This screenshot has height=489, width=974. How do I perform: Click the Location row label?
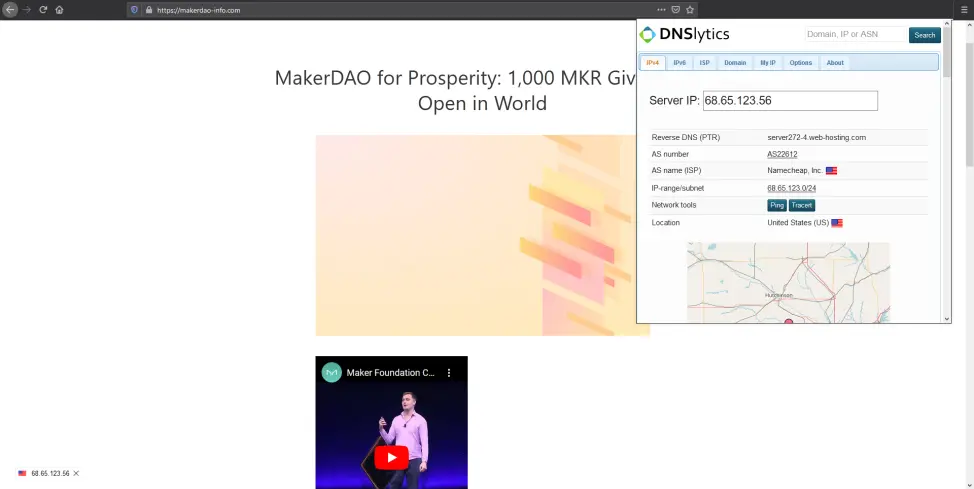click(666, 222)
